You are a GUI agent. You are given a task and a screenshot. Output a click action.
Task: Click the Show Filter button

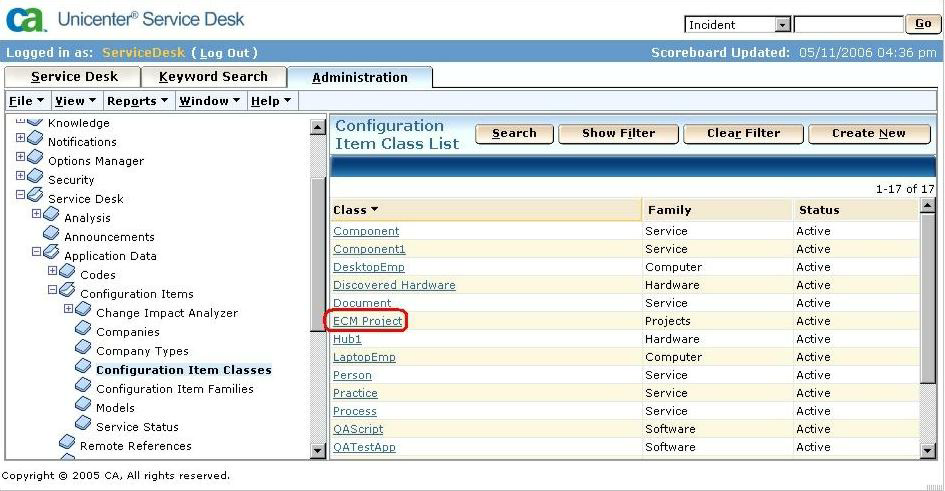pos(618,133)
